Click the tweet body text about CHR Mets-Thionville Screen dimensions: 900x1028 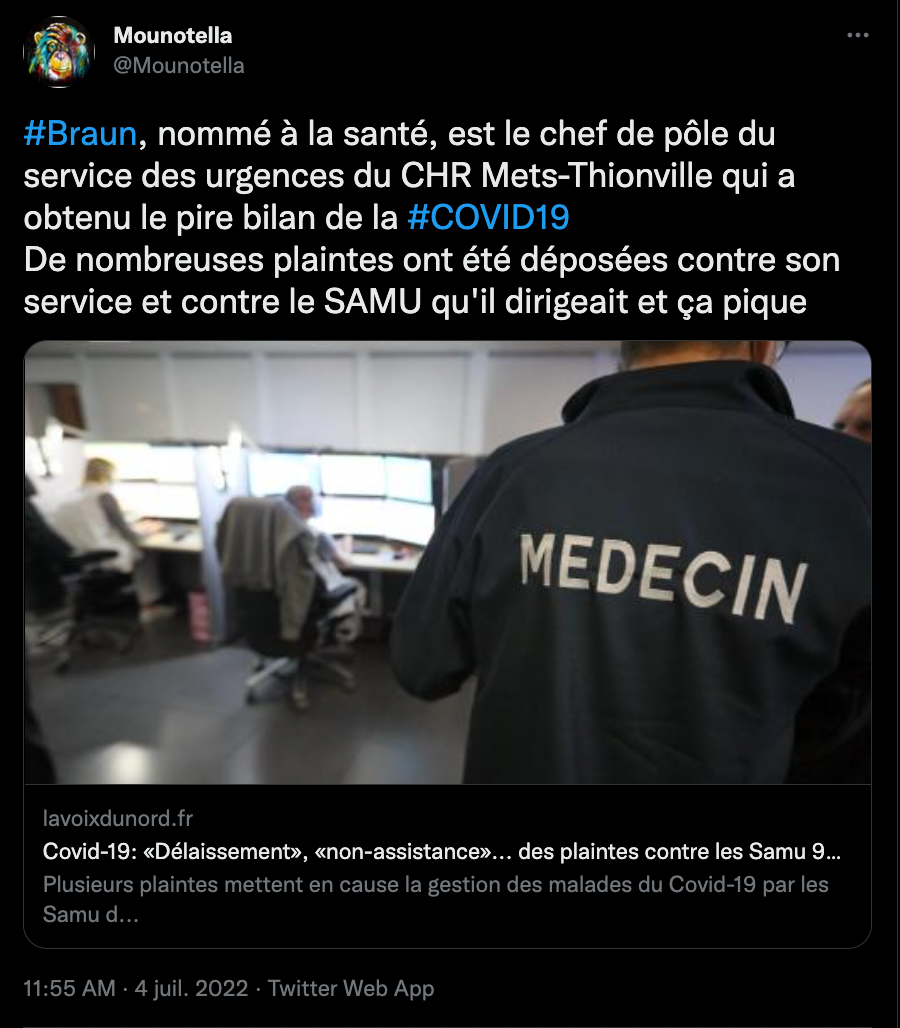coord(409,176)
